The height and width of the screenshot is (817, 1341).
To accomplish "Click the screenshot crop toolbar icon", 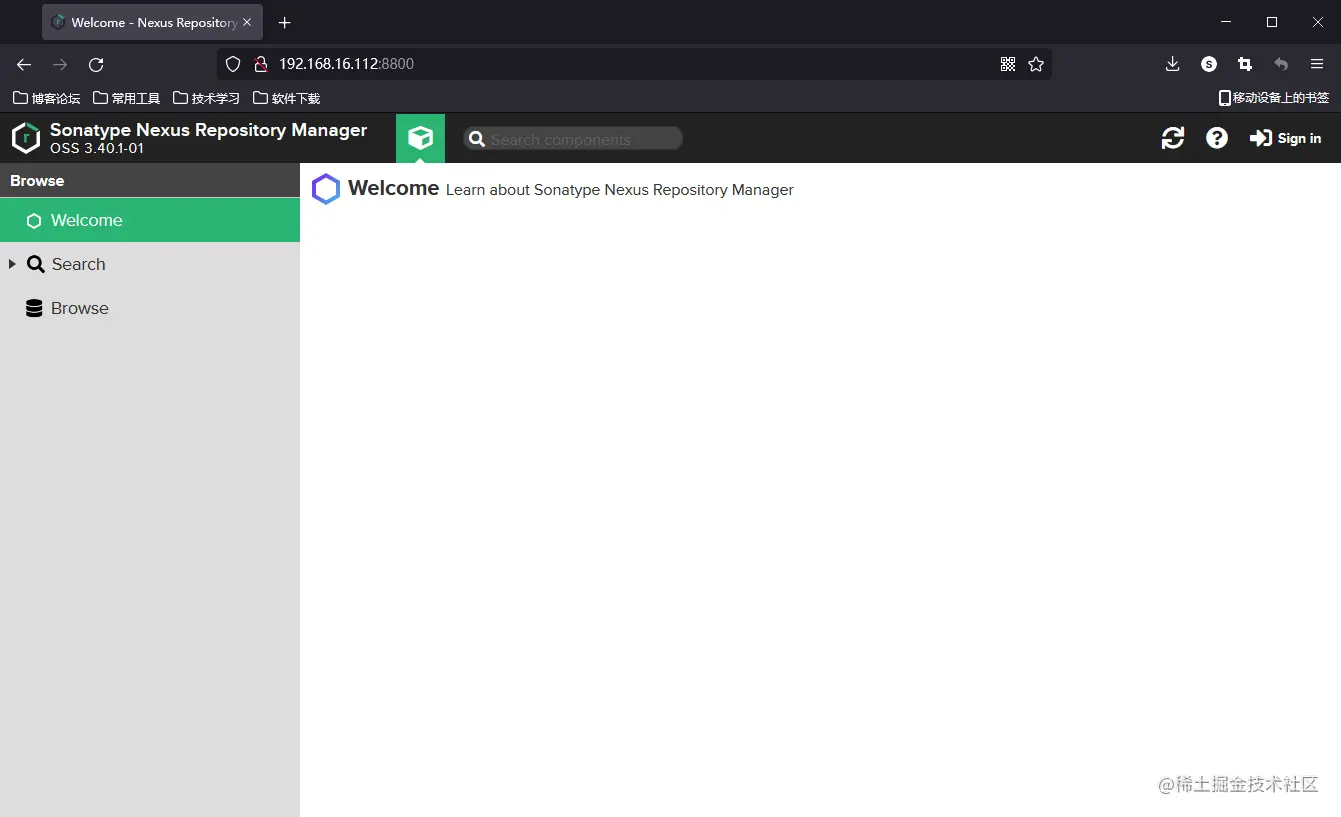I will point(1245,64).
